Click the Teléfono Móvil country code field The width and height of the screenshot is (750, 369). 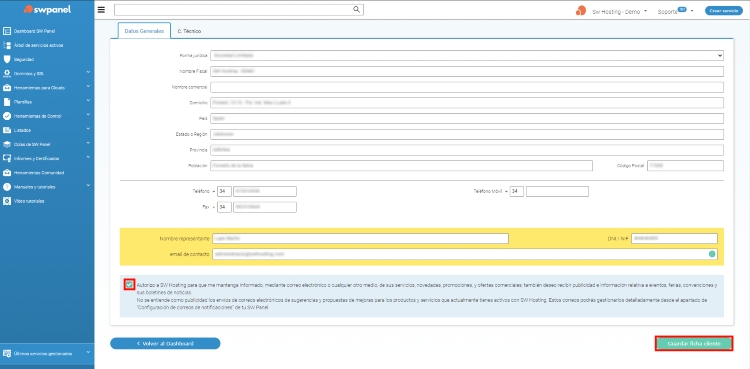(517, 191)
